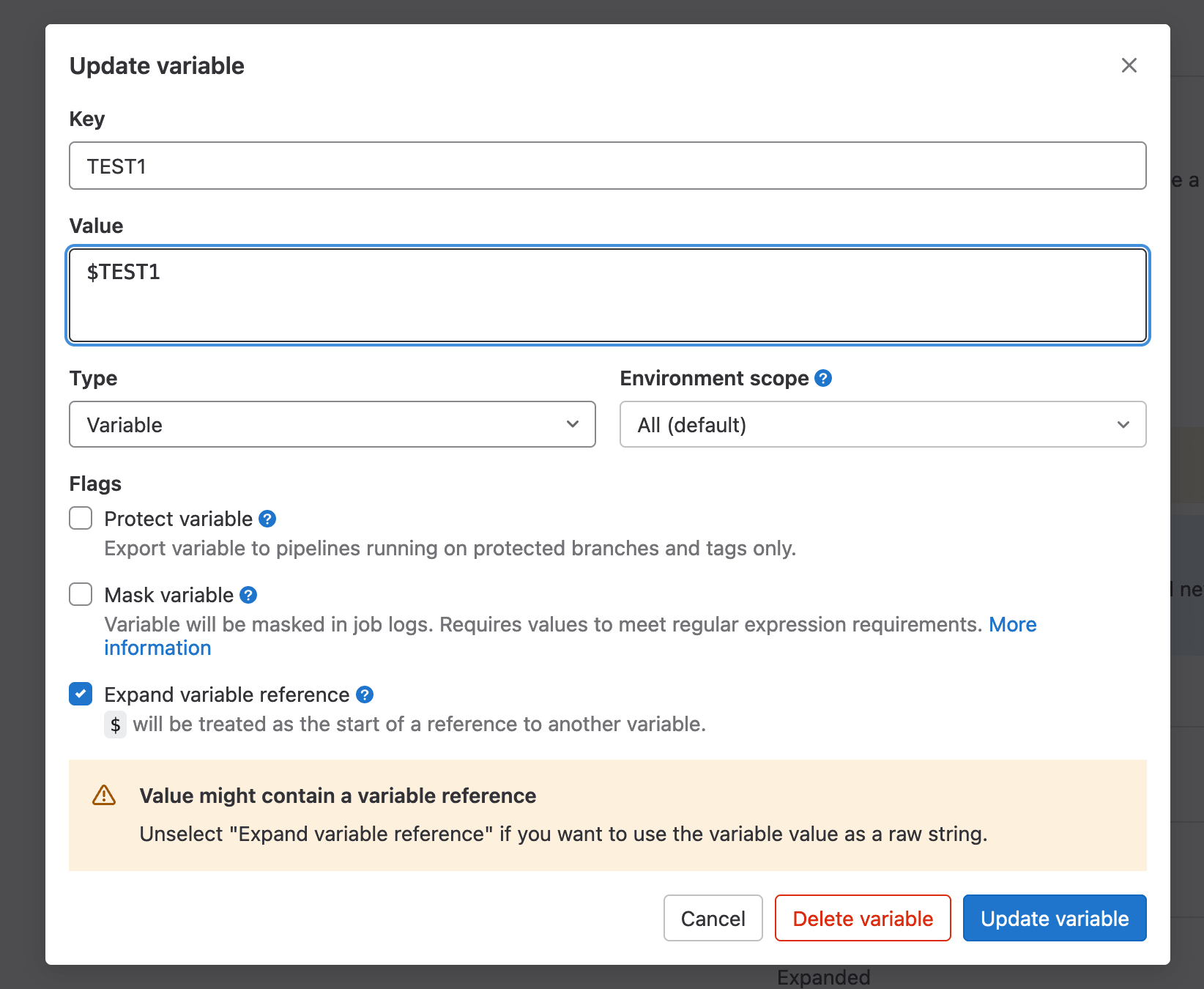Image resolution: width=1204 pixels, height=989 pixels.
Task: Click the Cancel button
Action: [712, 918]
